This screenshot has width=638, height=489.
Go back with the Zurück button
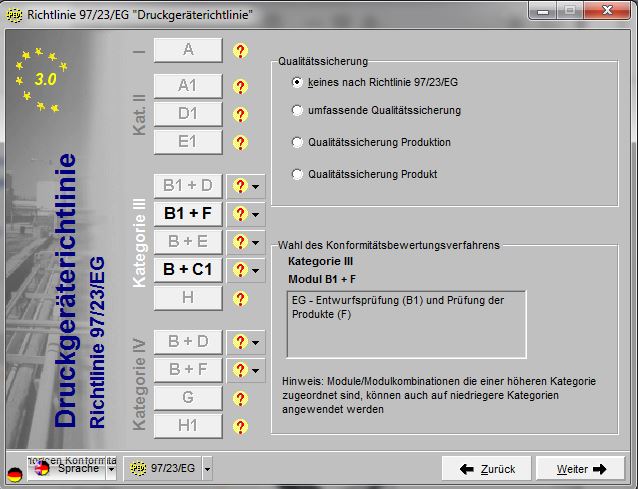point(486,469)
